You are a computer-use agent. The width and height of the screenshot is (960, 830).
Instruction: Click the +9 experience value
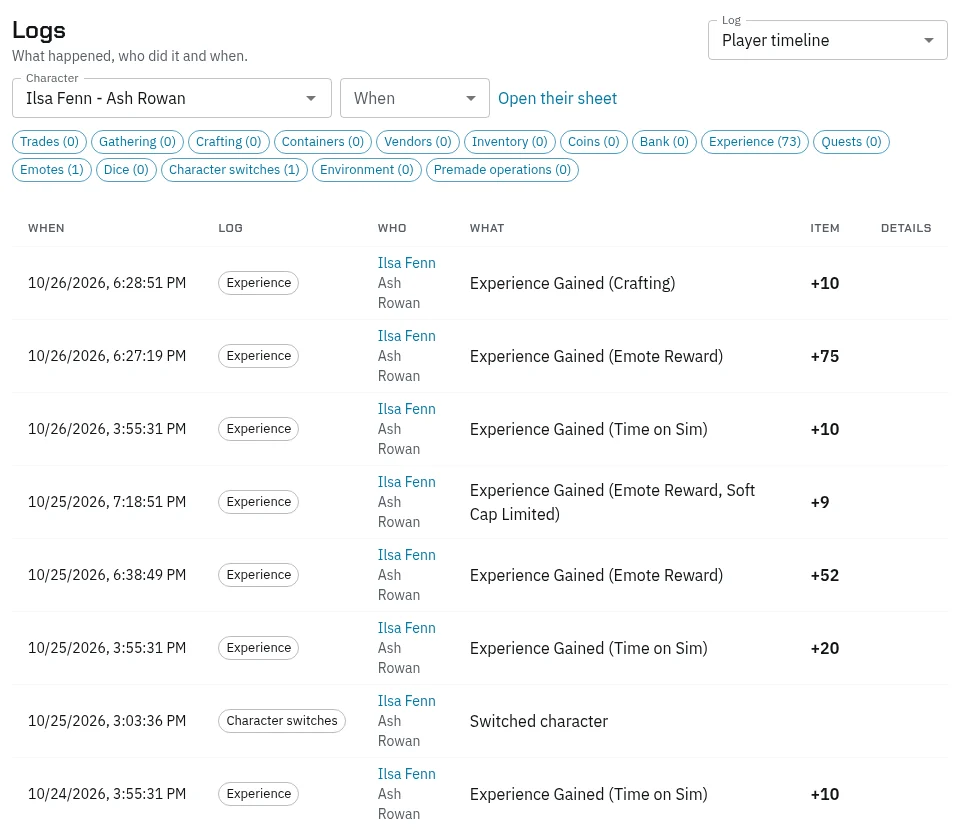pos(820,503)
